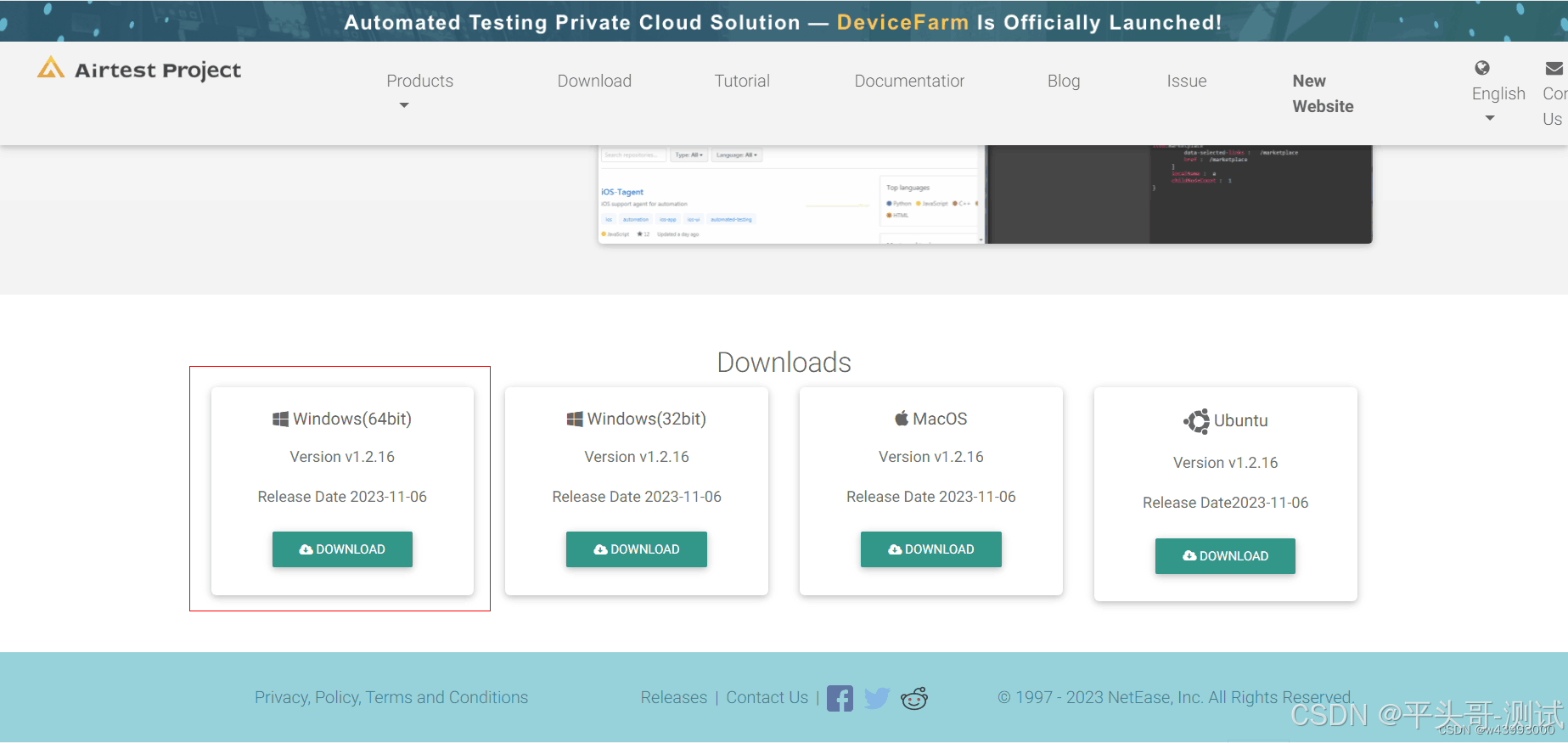1568x743 pixels.
Task: Click Version v1.2.16 in Ubuntu card
Action: 1225,463
